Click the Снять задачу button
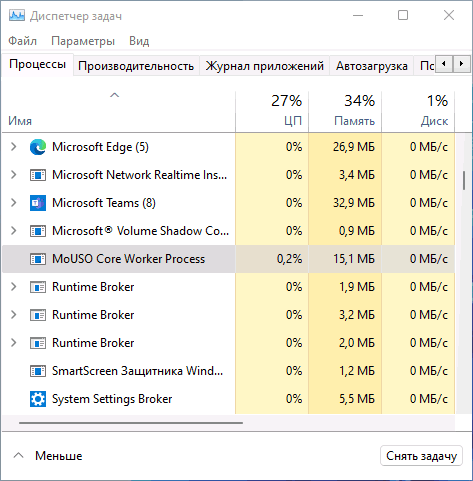The image size is (473, 481). point(421,456)
